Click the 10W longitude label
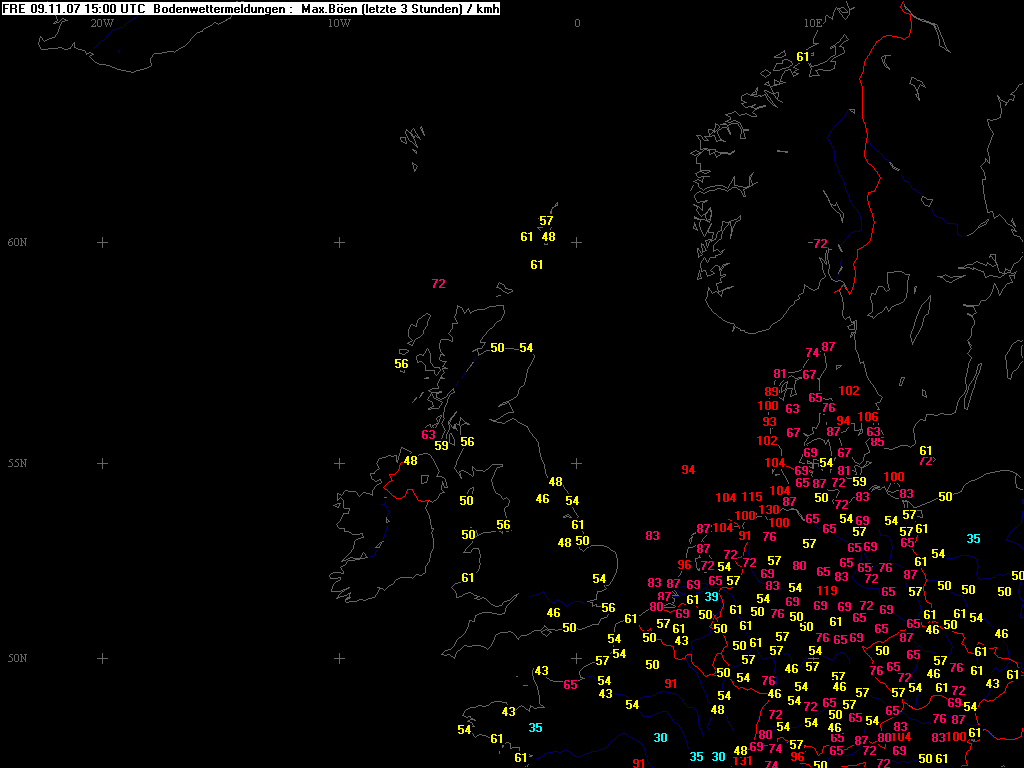 339,23
